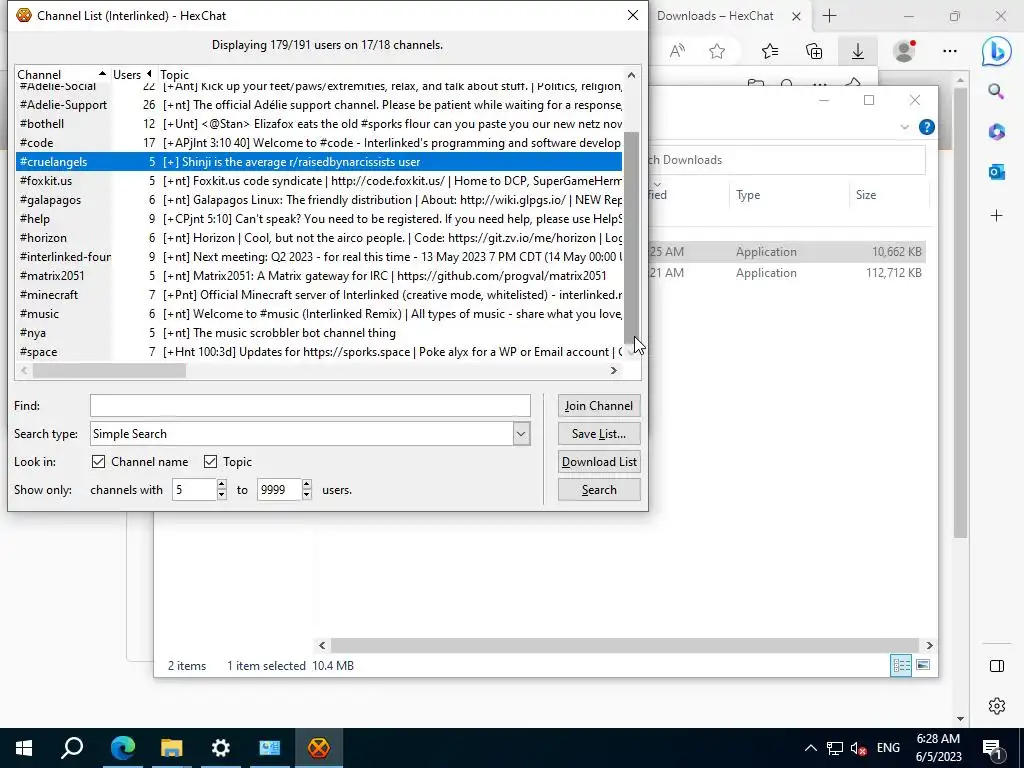The width and height of the screenshot is (1024, 768).
Task: Add sidebar app with plus icon
Action: [996, 216]
